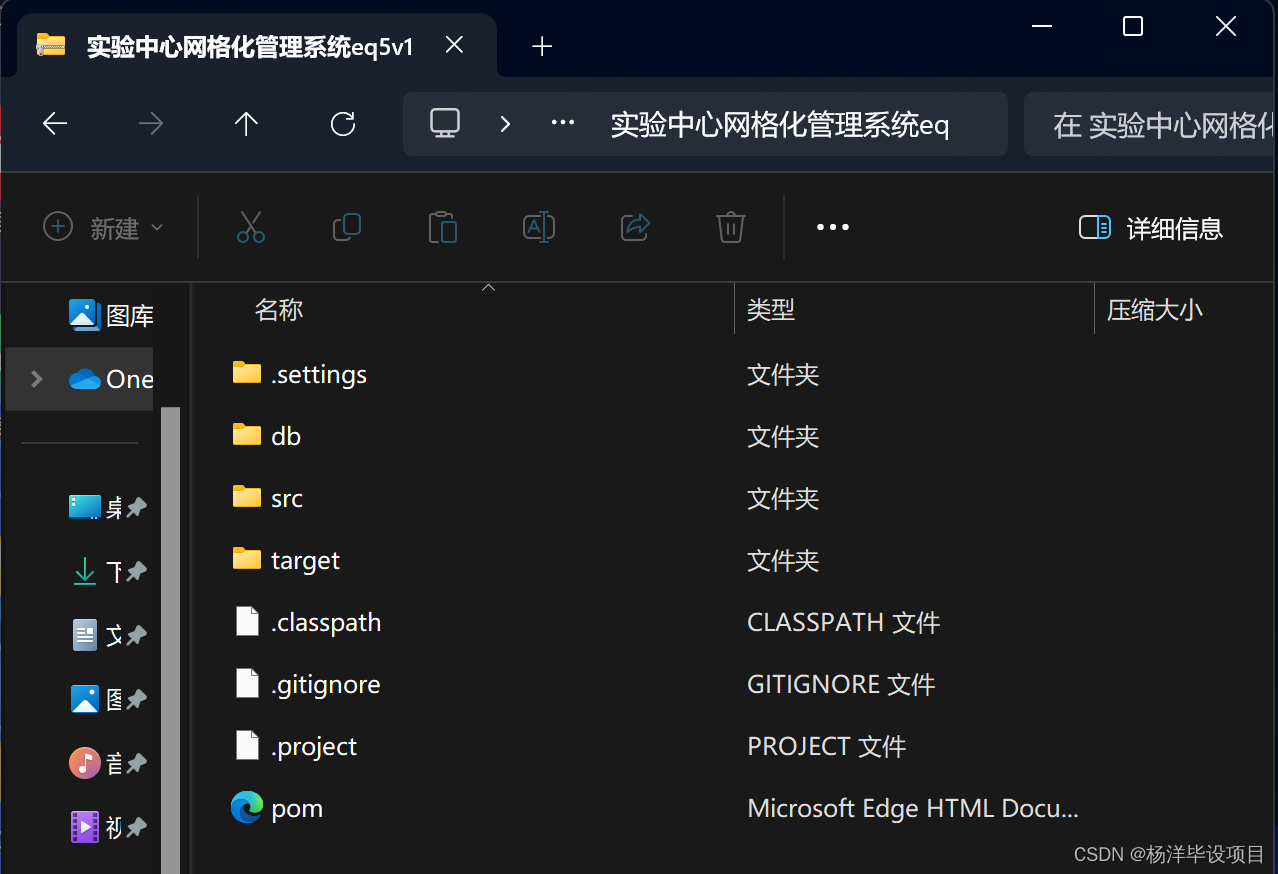Open the See more ellipsis menu
Image resolution: width=1278 pixels, height=874 pixels.
(x=832, y=227)
